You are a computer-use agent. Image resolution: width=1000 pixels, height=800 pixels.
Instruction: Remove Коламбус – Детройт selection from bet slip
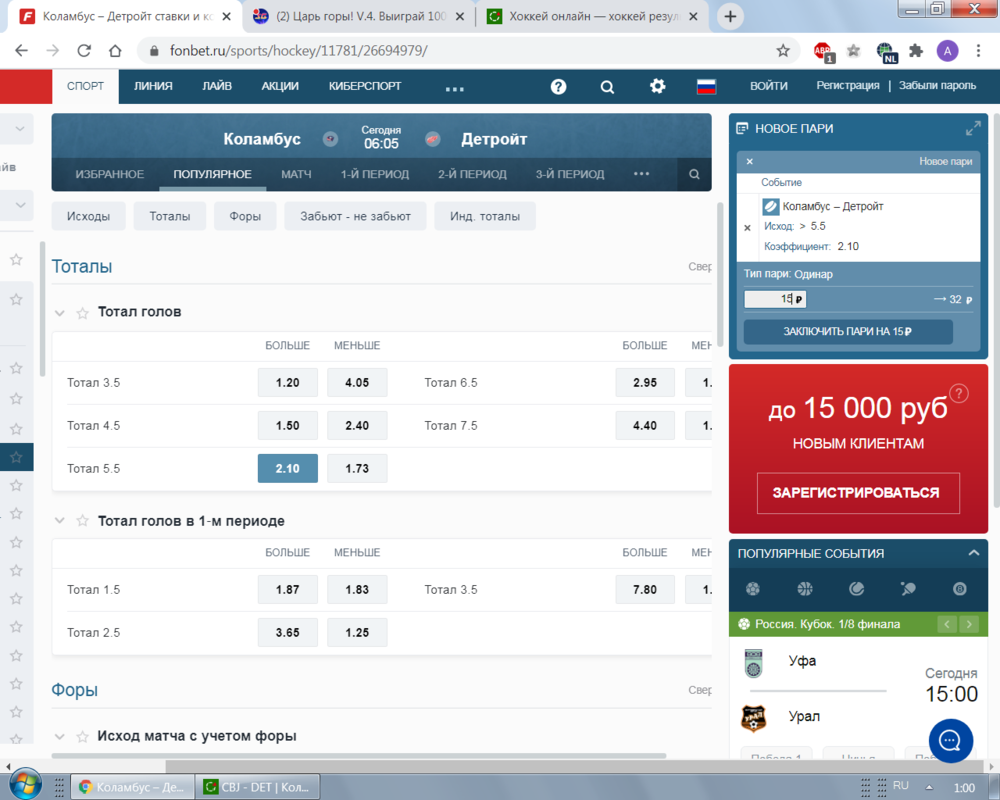click(x=747, y=227)
